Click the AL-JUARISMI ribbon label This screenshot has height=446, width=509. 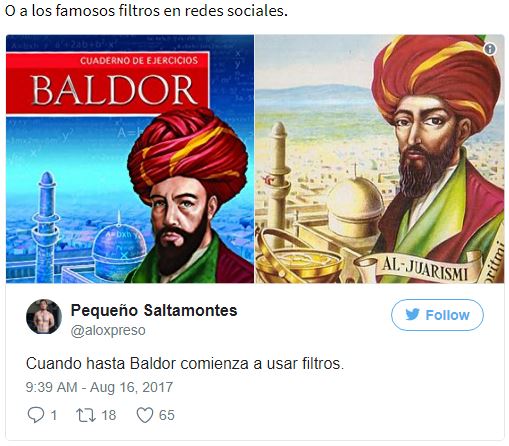click(x=425, y=270)
